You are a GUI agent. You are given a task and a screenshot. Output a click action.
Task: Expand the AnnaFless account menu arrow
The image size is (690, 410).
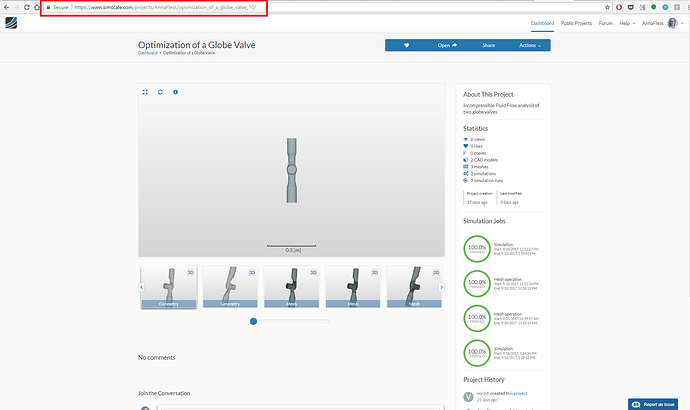(x=683, y=23)
